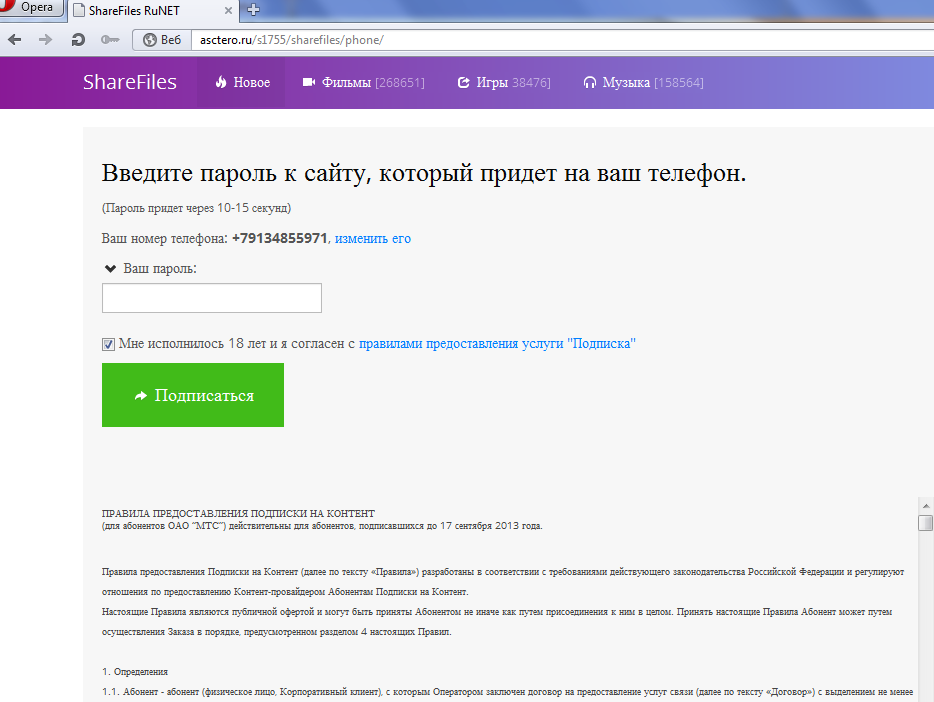This screenshot has height=702, width=934.
Task: Click the Веб globe badge
Action: point(162,40)
